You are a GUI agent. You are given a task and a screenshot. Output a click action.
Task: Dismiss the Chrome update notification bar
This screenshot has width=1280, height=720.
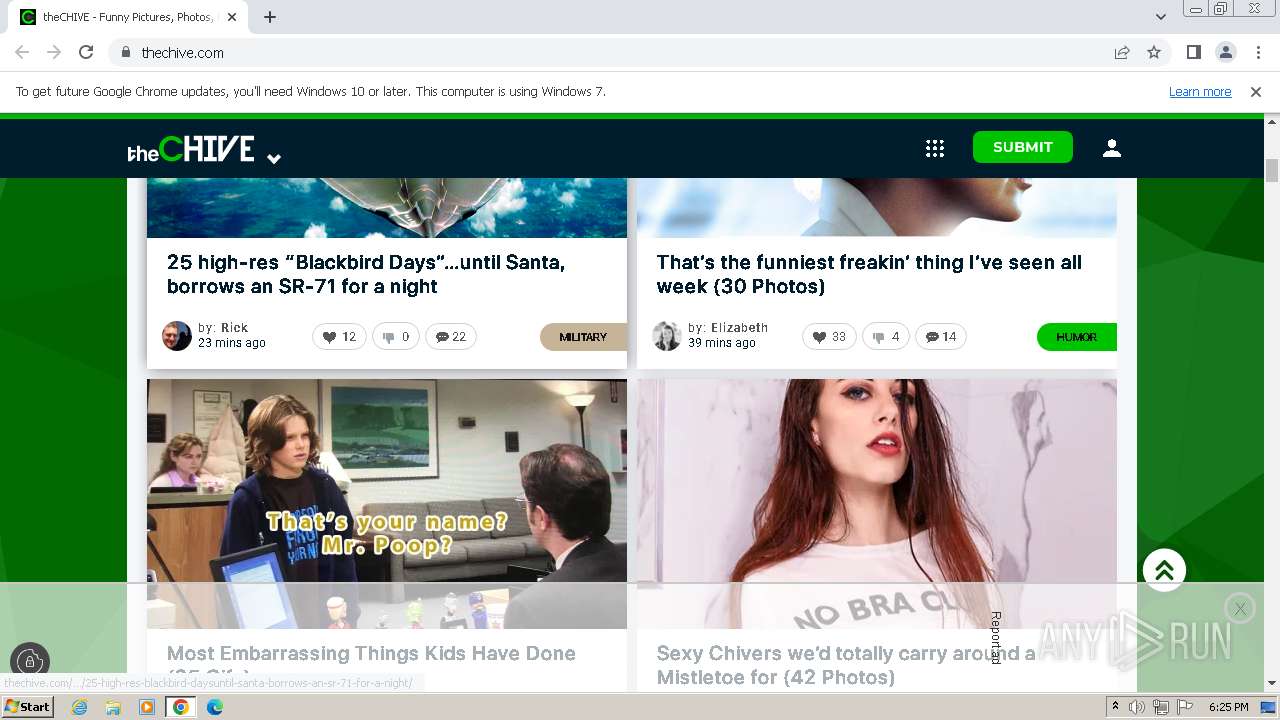[1256, 92]
